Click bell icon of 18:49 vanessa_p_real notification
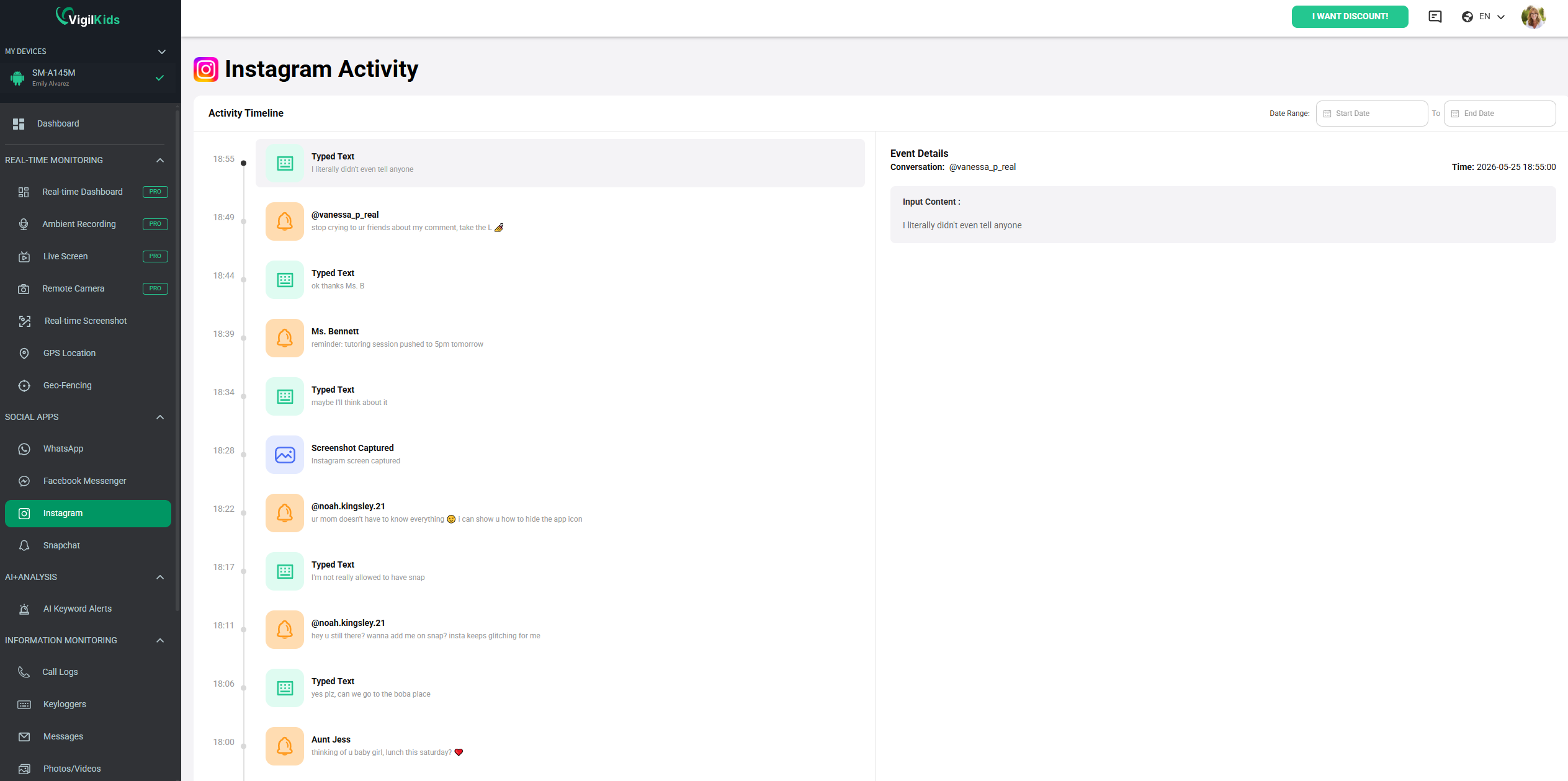Viewport: 1568px width, 781px height. click(285, 221)
